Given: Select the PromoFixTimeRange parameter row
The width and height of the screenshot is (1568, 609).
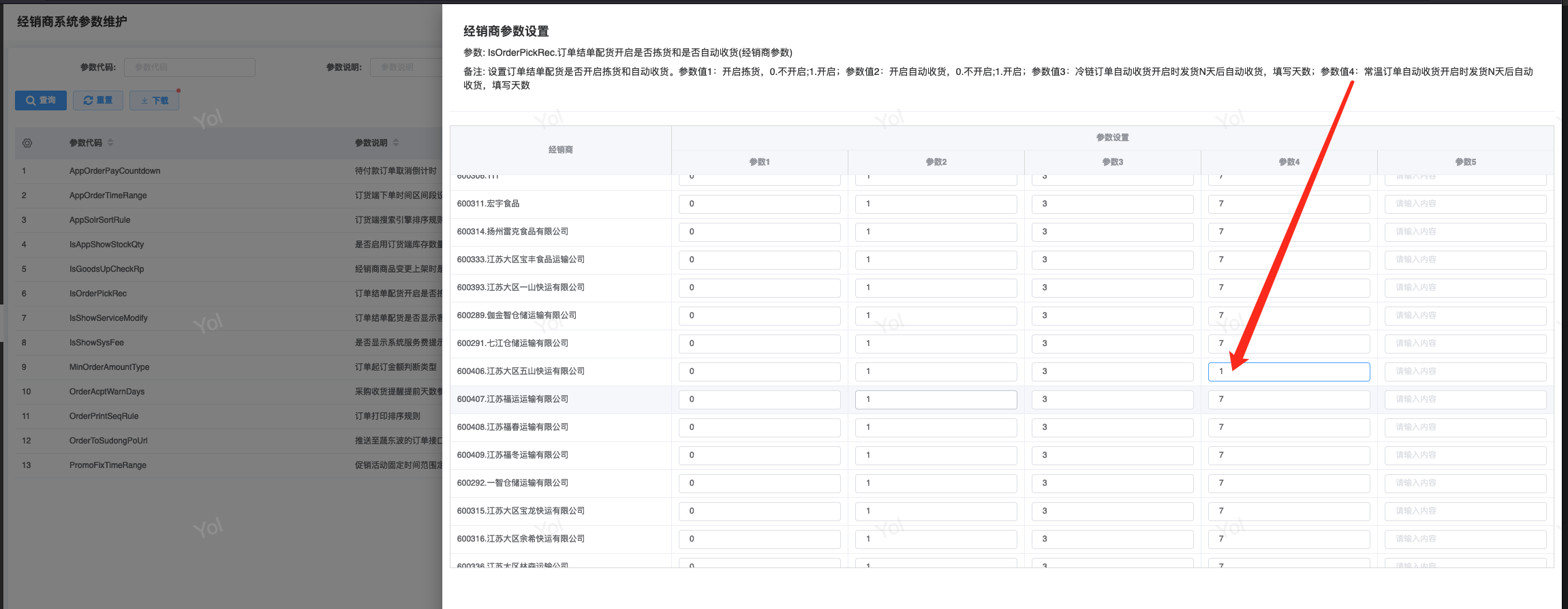Looking at the screenshot, I should click(229, 465).
